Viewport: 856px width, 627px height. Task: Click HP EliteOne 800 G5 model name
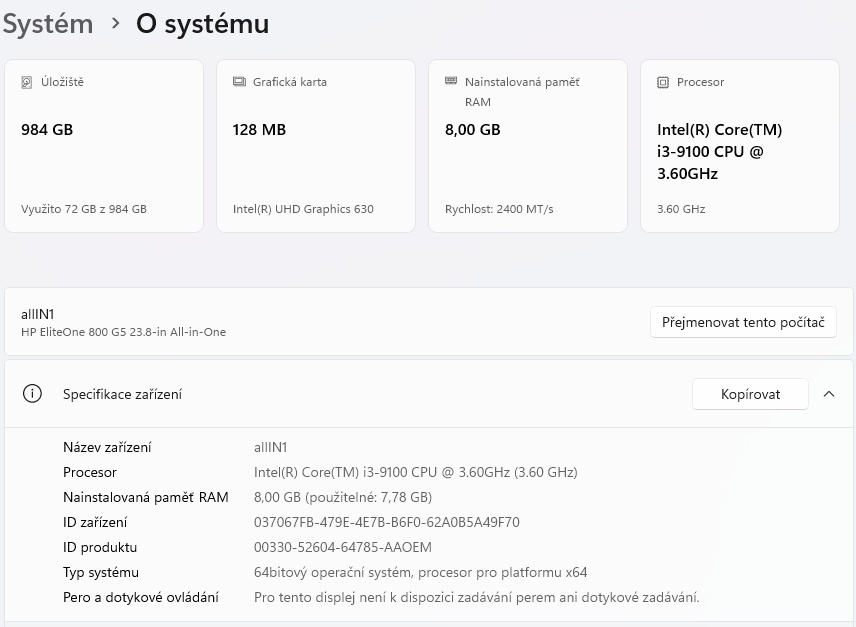pyautogui.click(x=123, y=332)
